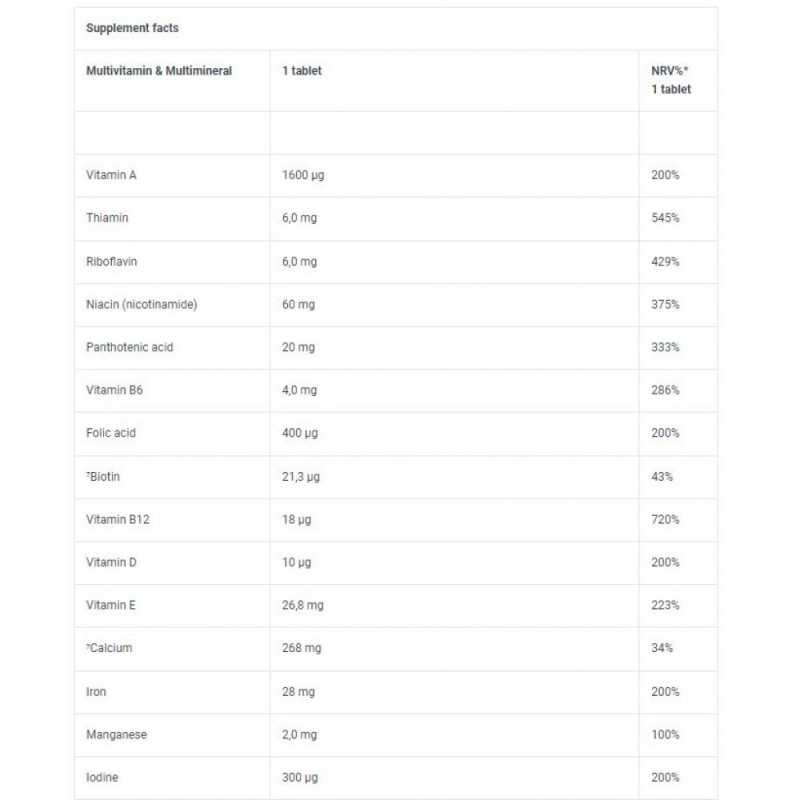Select the Iodine 300 µg value
The width and height of the screenshot is (800, 800).
click(x=300, y=778)
